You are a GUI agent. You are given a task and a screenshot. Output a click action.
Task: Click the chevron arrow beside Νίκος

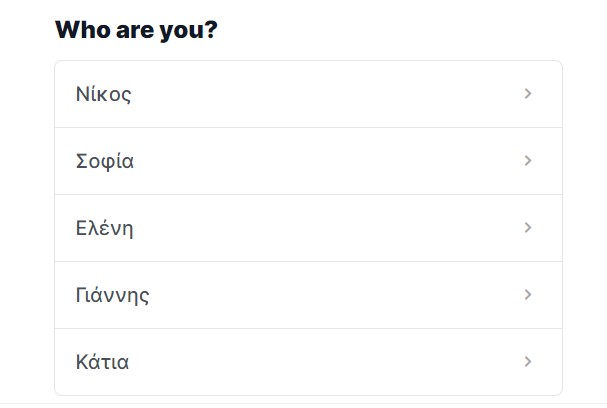tap(528, 94)
